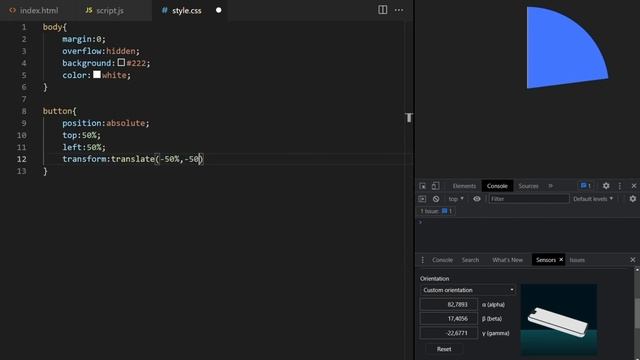Close the DevTools drawer
This screenshot has height=360, width=640.
coord(633,260)
